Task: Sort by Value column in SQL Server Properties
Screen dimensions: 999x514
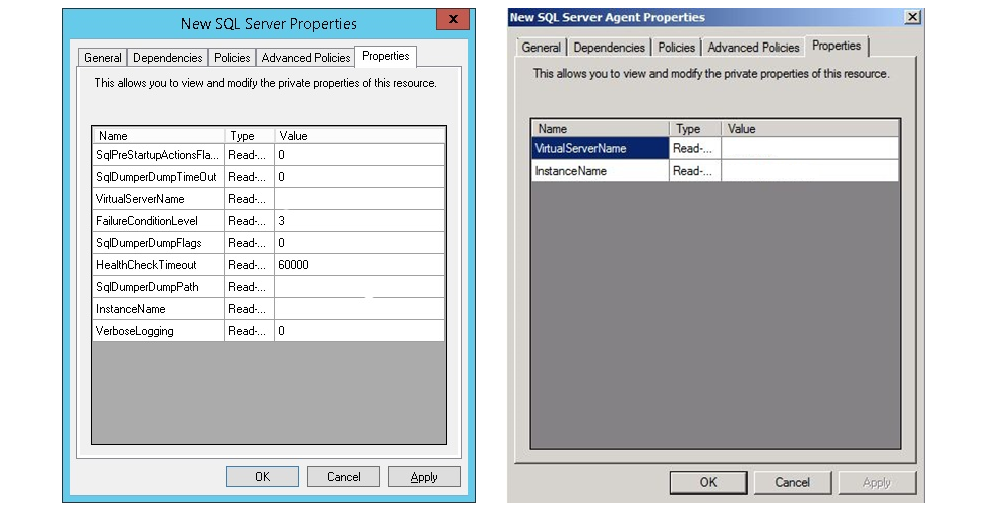Action: (x=360, y=136)
